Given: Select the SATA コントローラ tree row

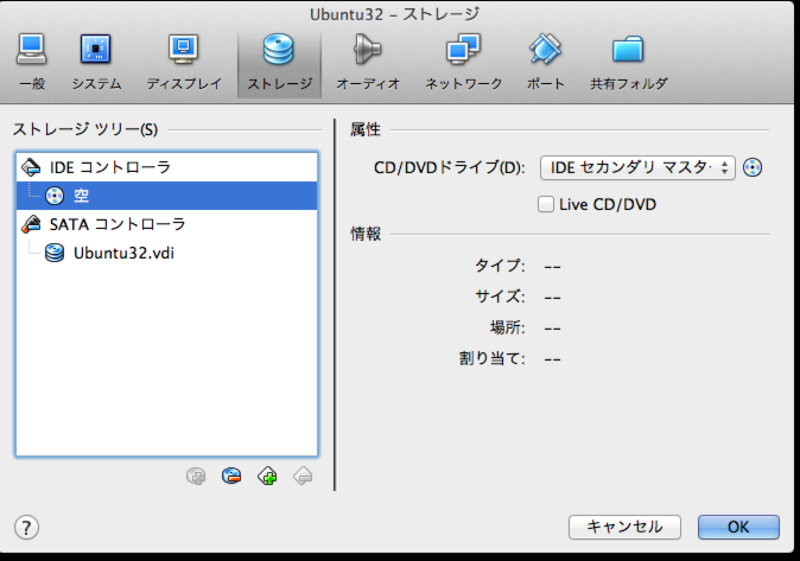Looking at the screenshot, I should [167, 224].
